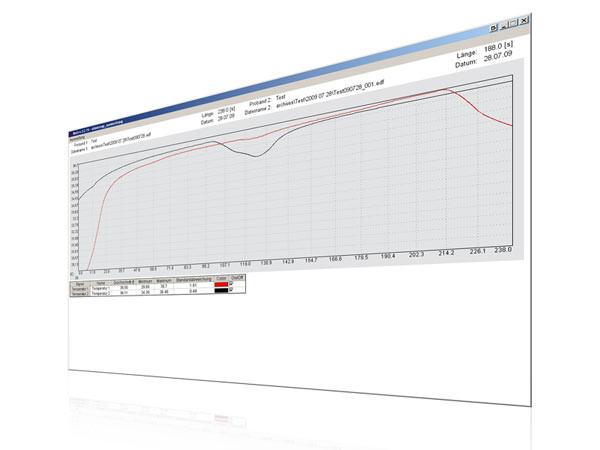Click the 226.1 x-axis label
The image size is (600, 450).
click(478, 251)
